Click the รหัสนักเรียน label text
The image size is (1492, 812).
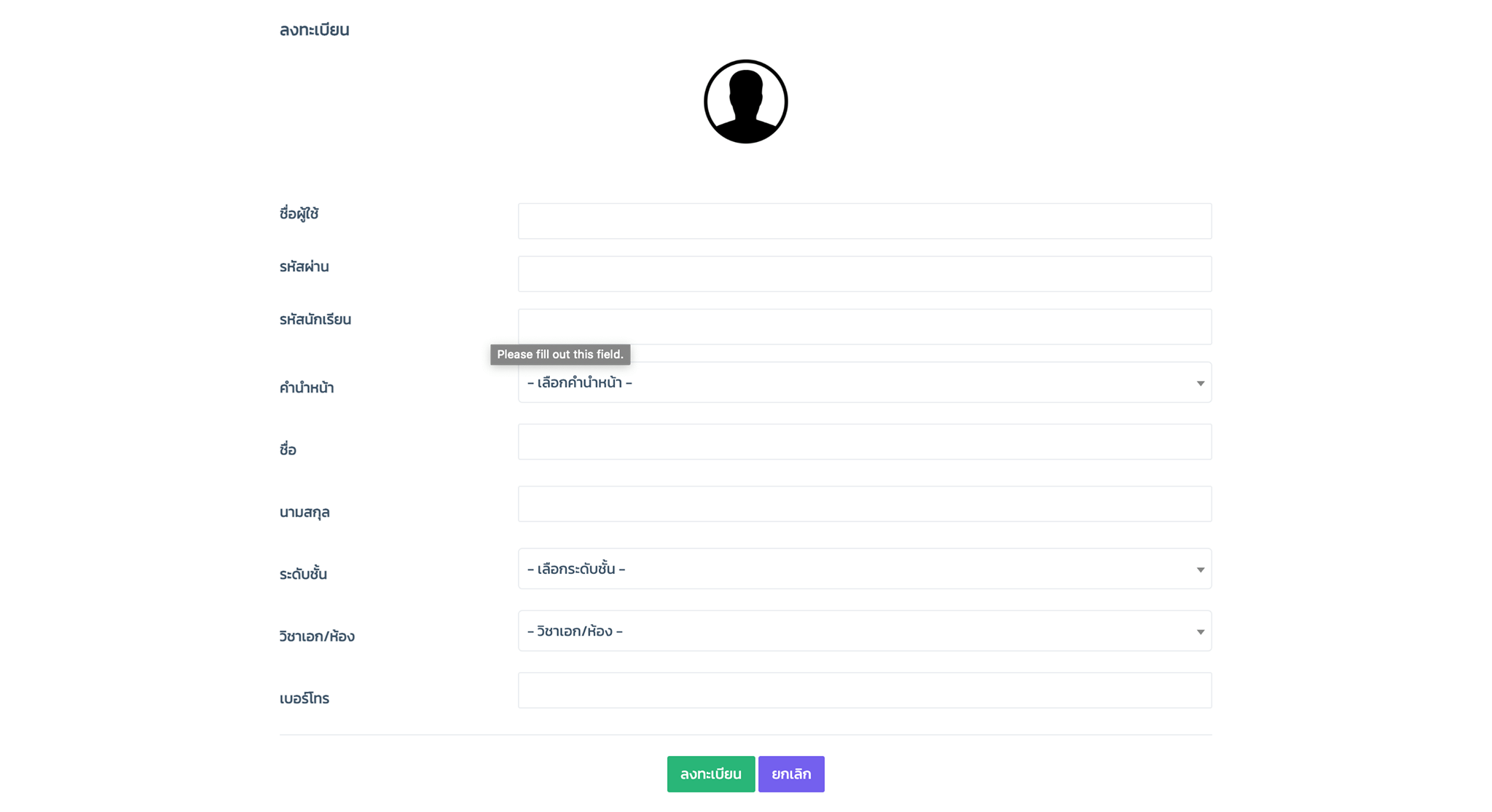coord(315,320)
